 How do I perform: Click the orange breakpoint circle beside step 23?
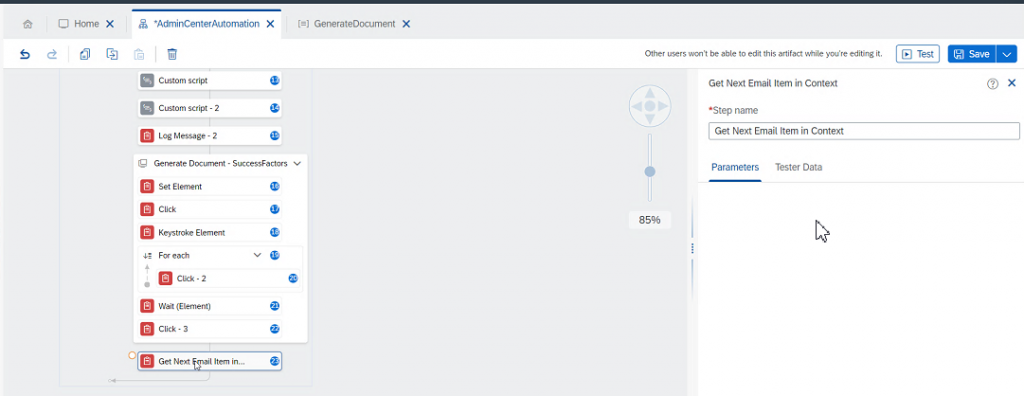[x=132, y=355]
